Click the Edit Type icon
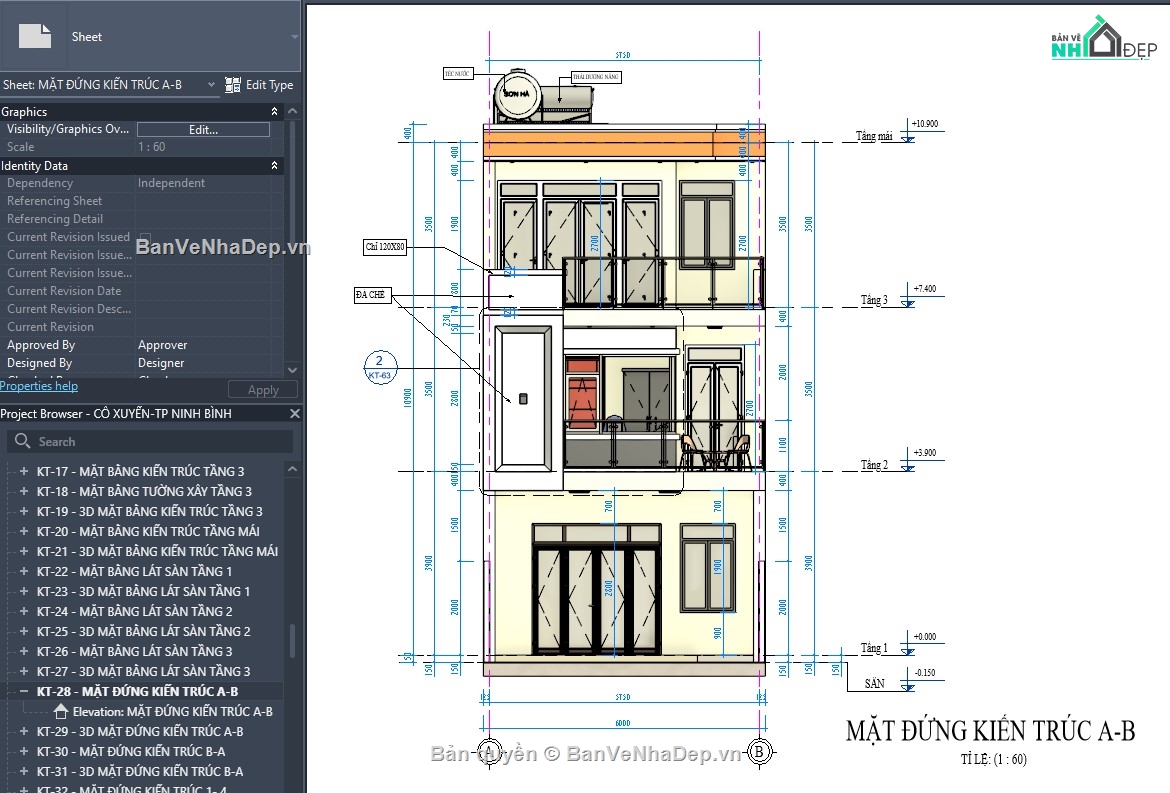 (x=233, y=85)
